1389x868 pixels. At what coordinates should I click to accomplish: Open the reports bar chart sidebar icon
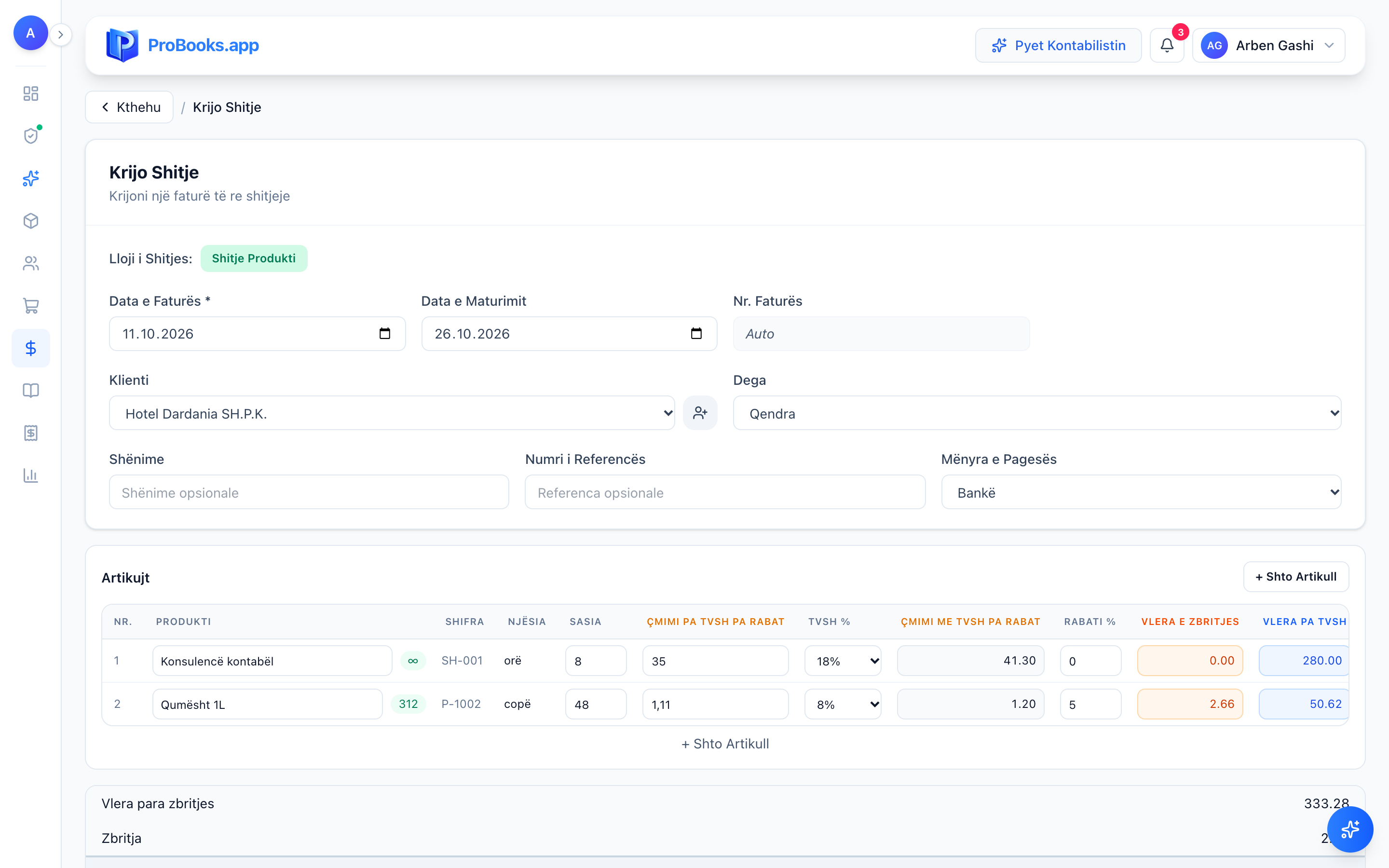(30, 475)
